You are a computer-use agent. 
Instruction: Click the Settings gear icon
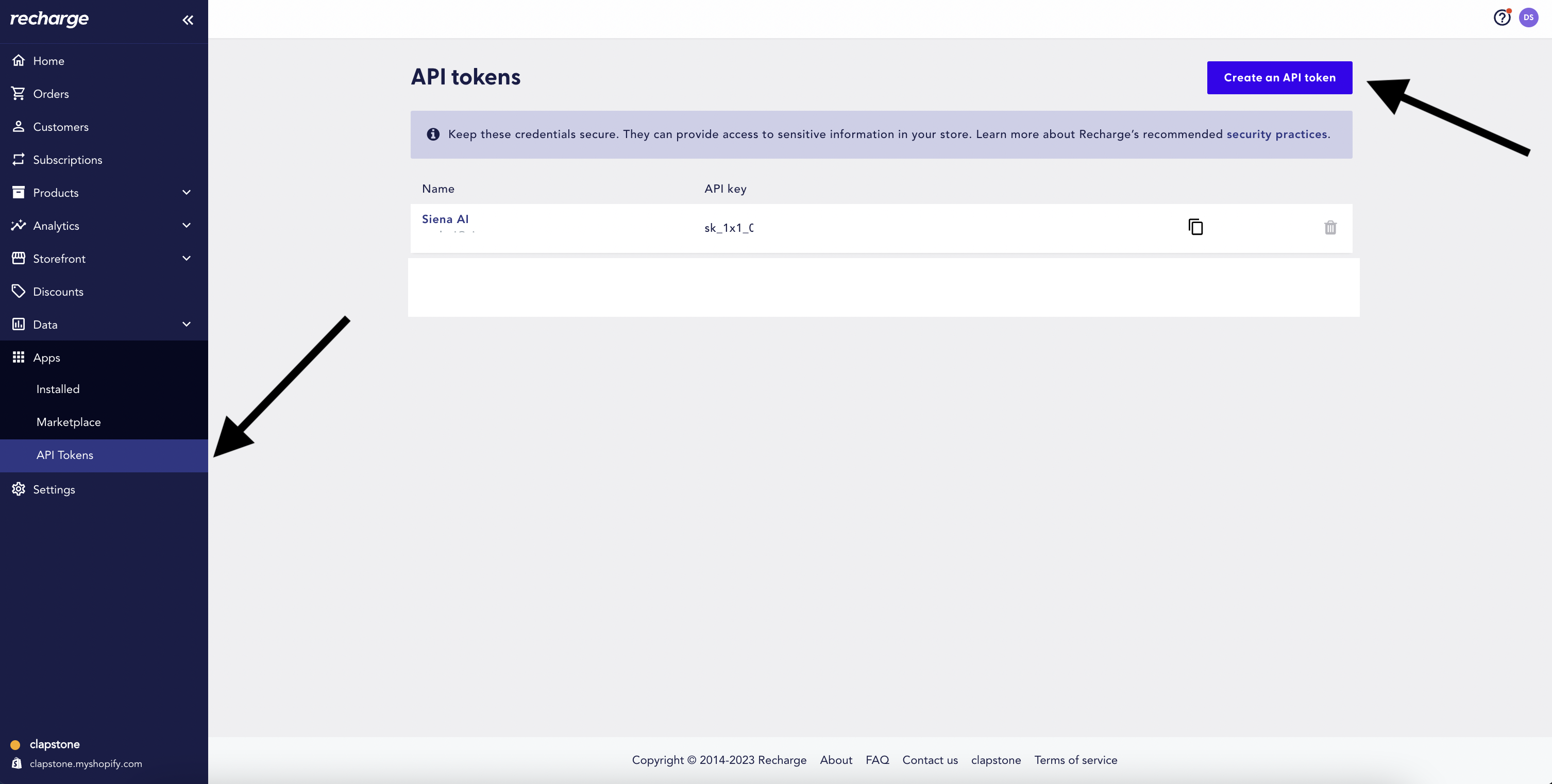click(x=19, y=489)
